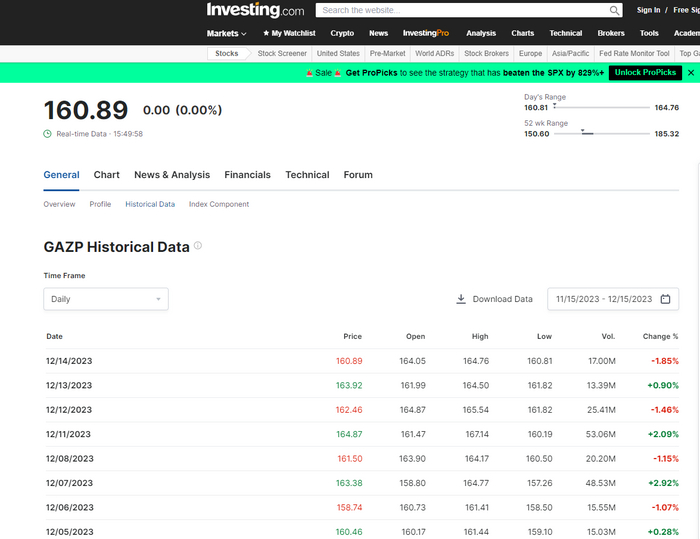Viewport: 700px width, 539px height.
Task: Click inside the website search field
Action: 460,10
